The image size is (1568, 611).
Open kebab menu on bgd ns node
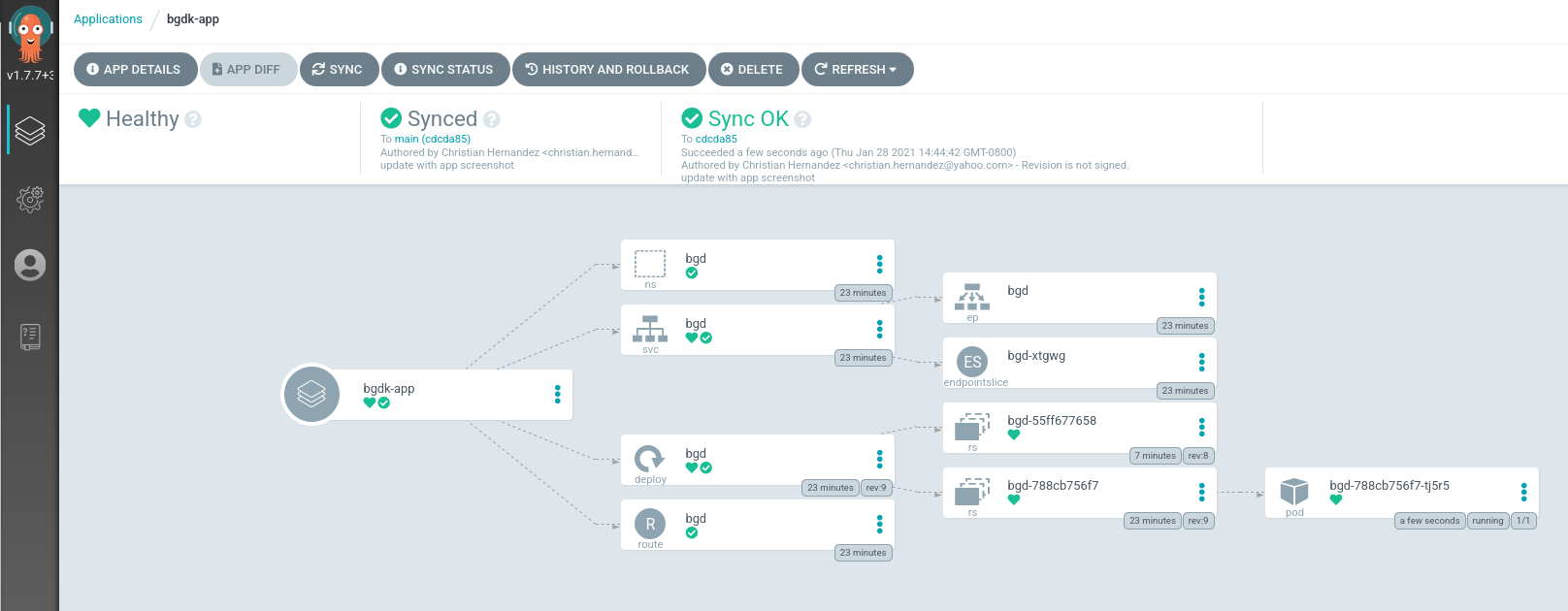tap(880, 264)
